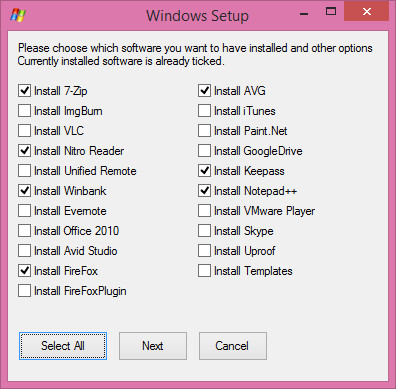The height and width of the screenshot is (389, 396).
Task: Click the Windows flag title bar icon
Action: click(x=18, y=15)
